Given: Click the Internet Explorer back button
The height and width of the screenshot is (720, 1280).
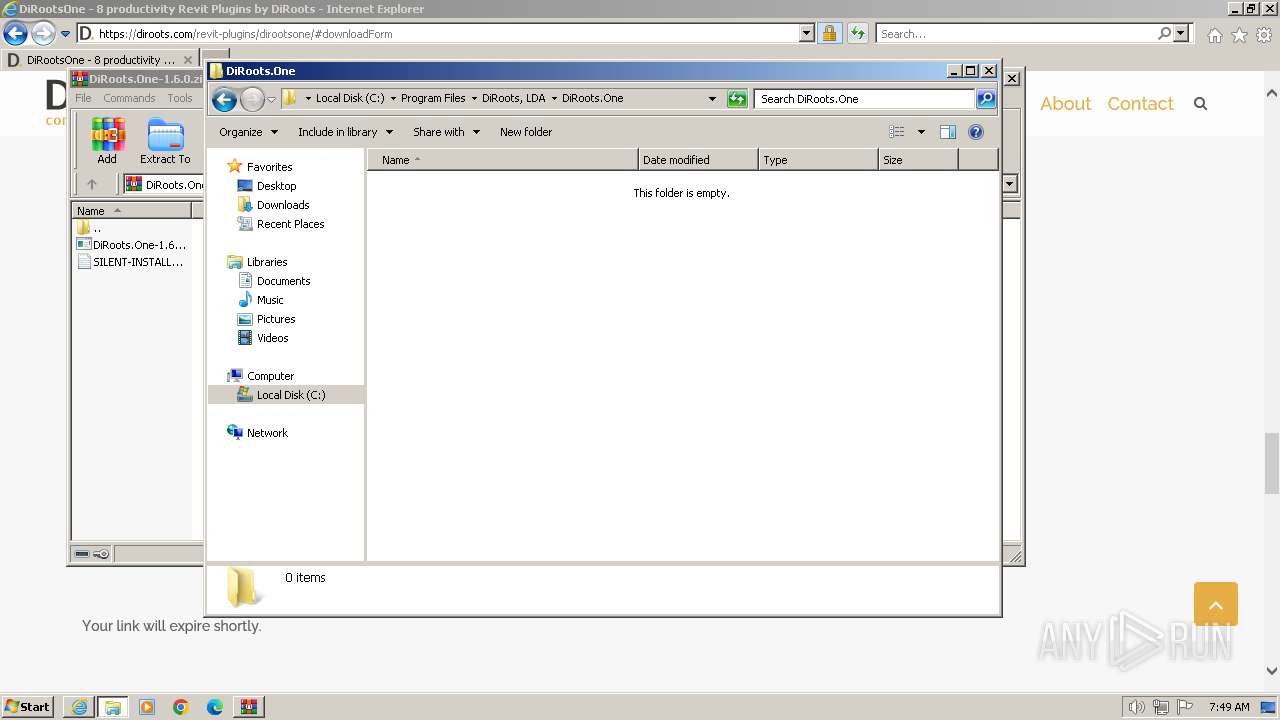Looking at the screenshot, I should coord(16,33).
